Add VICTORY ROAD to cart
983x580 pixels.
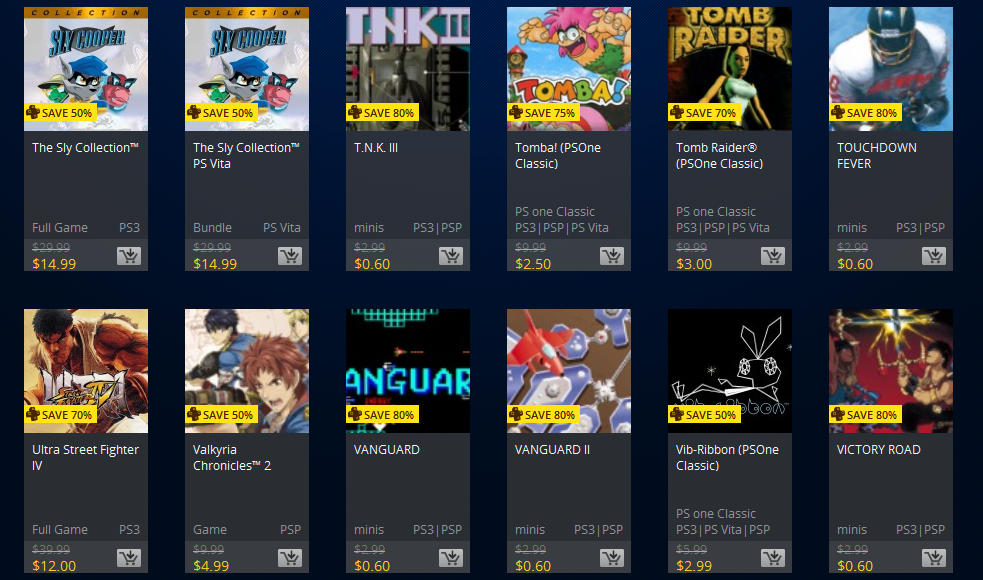click(933, 558)
